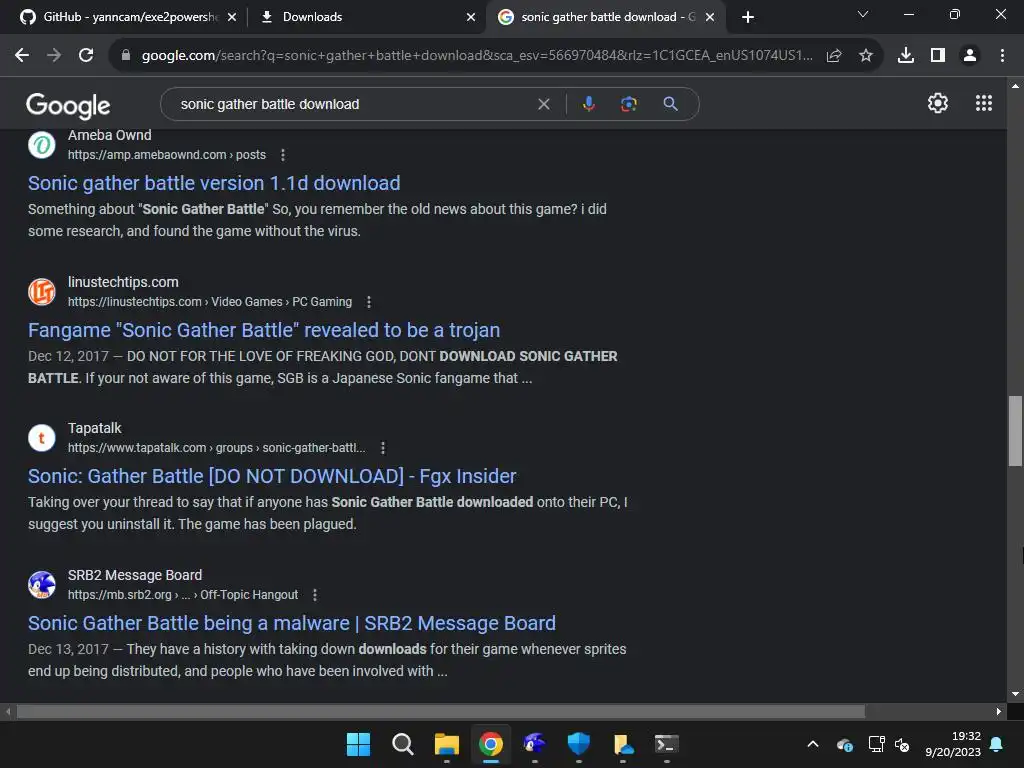Click the Ameba Ownd site name
The image size is (1024, 768).
click(110, 135)
